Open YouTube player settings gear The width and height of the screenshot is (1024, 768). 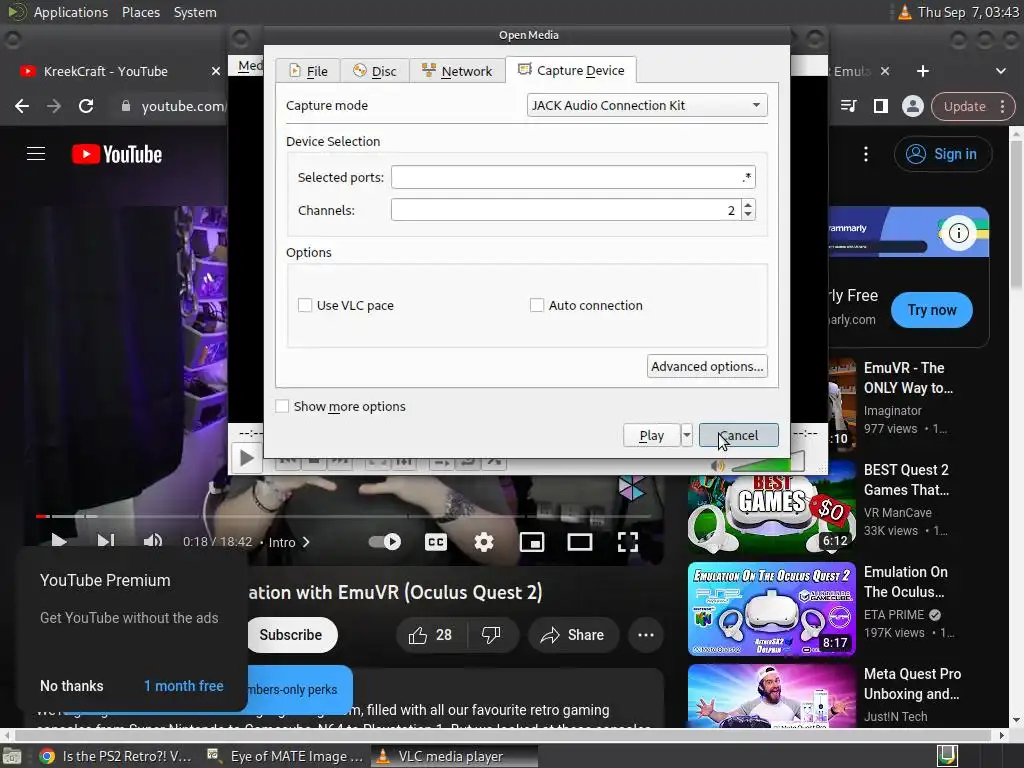pos(484,542)
